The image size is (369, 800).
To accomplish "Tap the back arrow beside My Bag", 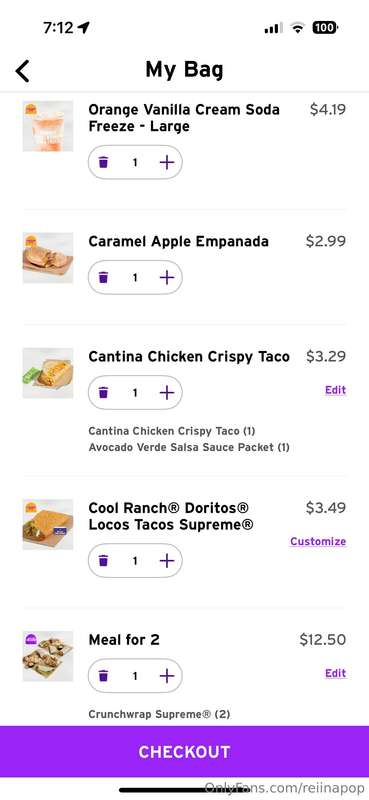I will pos(22,71).
